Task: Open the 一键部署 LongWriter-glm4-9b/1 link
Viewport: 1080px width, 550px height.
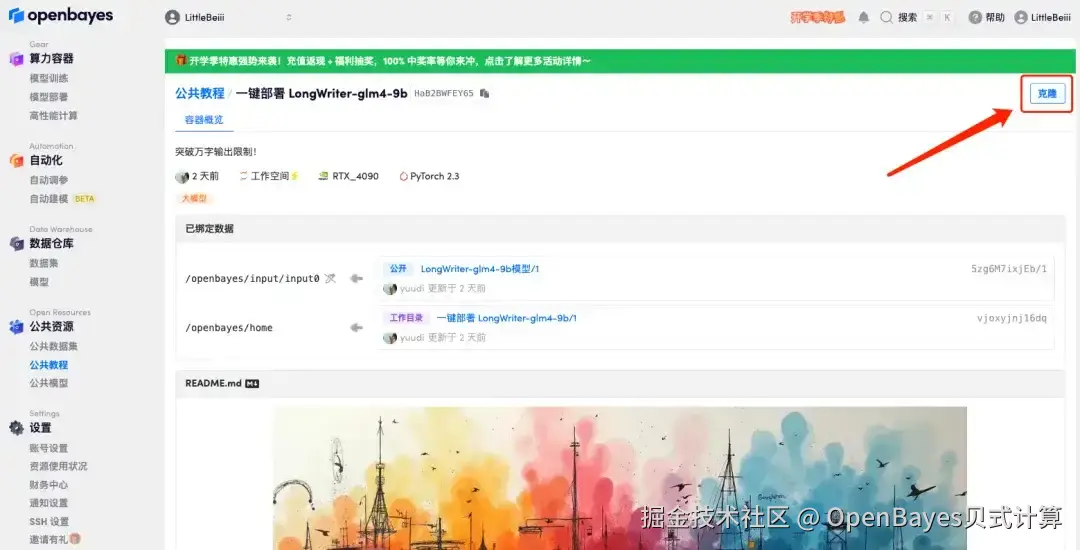Action: click(x=507, y=318)
